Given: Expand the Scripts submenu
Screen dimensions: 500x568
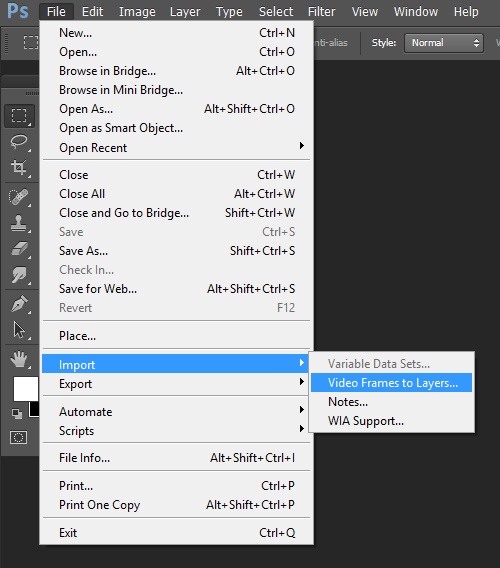Looking at the screenshot, I should (x=176, y=430).
